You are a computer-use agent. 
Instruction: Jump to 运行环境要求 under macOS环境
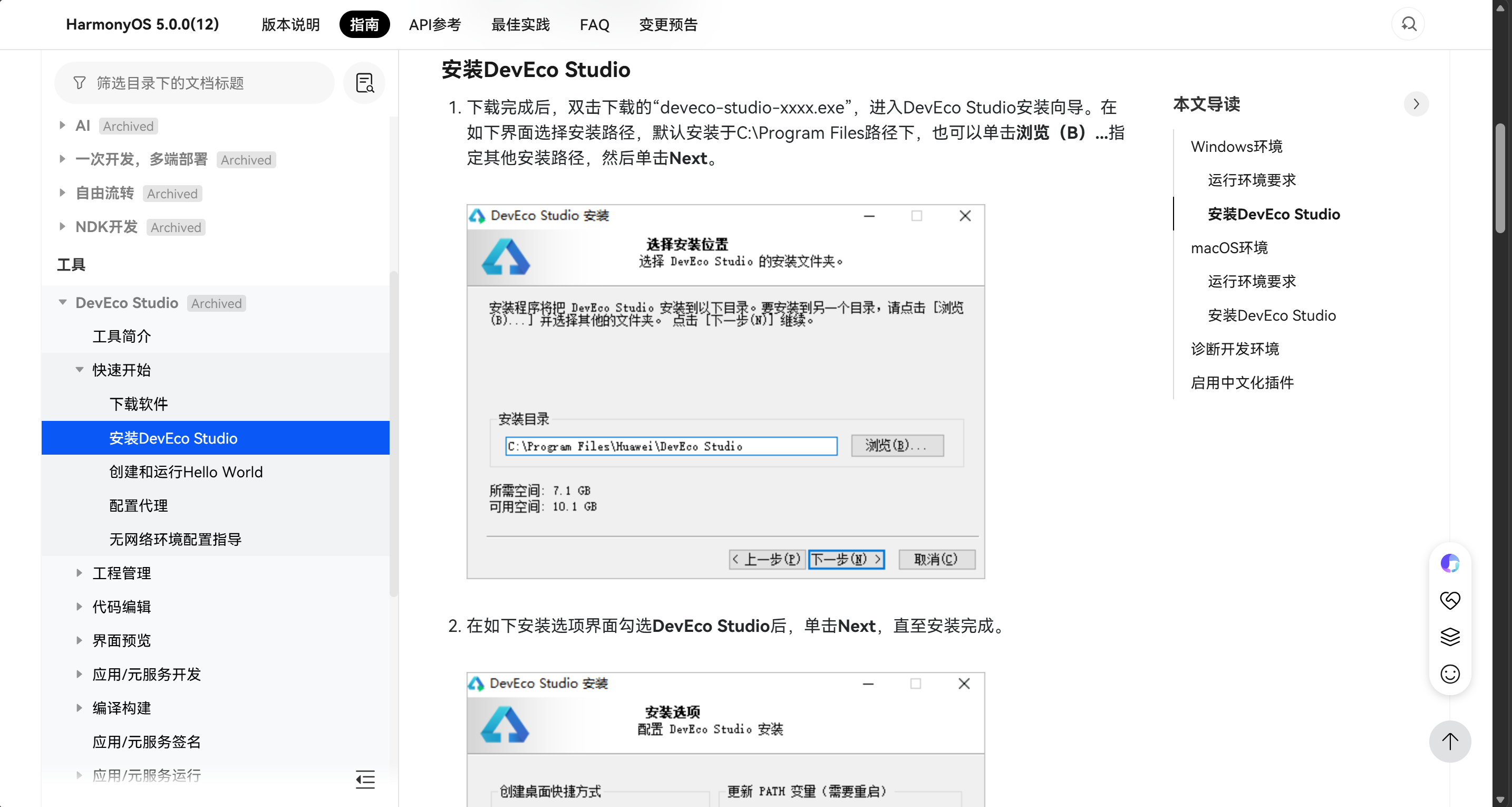point(1252,281)
